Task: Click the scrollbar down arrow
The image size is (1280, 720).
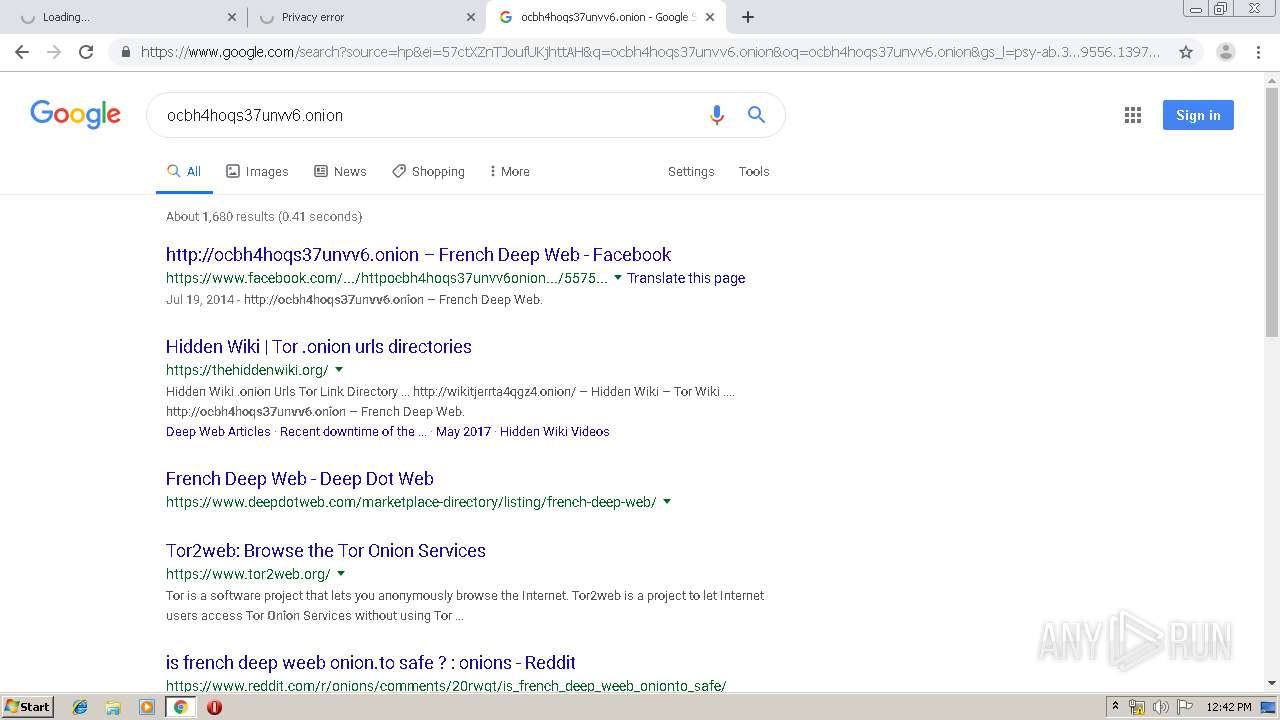Action: coord(1272,683)
